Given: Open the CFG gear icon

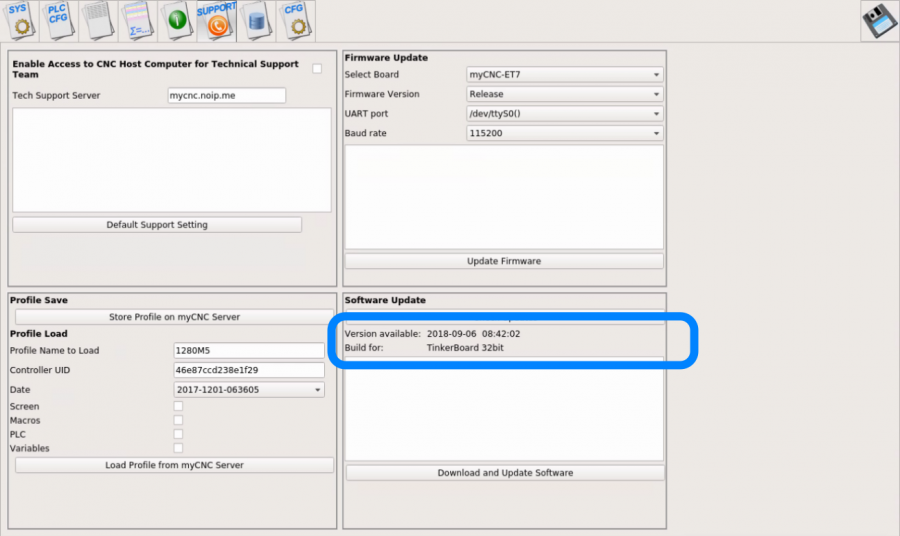Looking at the screenshot, I should pos(295,20).
